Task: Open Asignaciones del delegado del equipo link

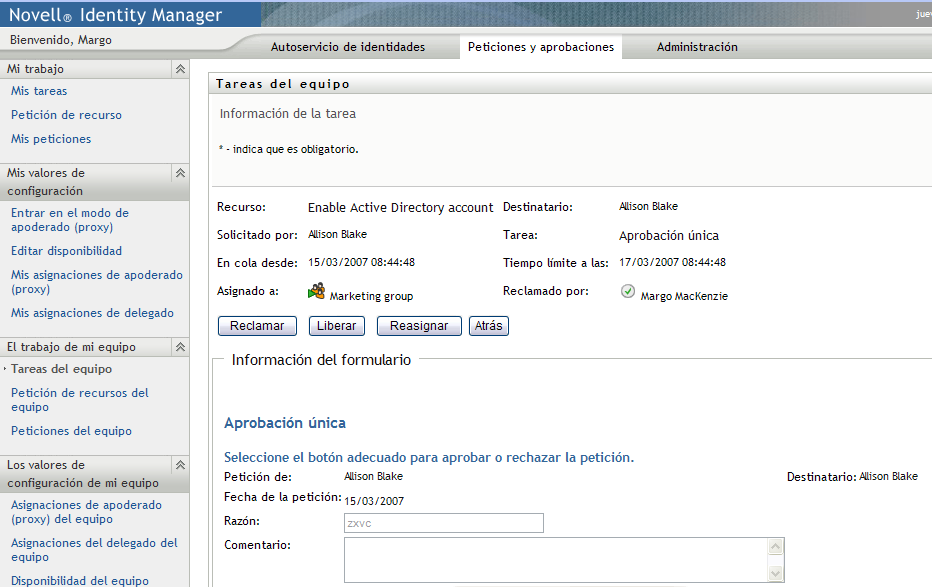Action: [x=94, y=550]
